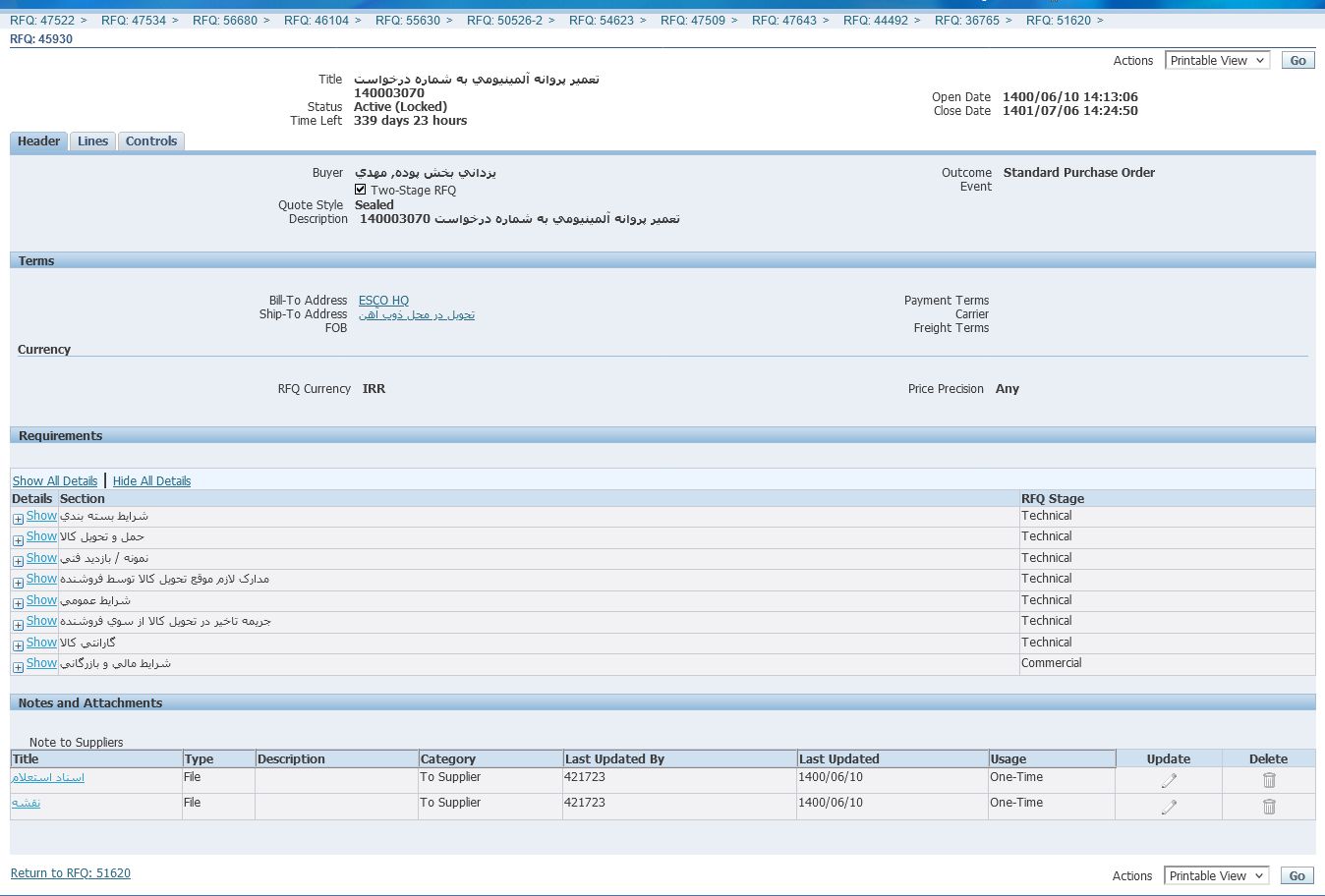Open breadcrumb RFQ: 50526-2
Viewport: 1325px width, 896px height.
pyautogui.click(x=504, y=20)
